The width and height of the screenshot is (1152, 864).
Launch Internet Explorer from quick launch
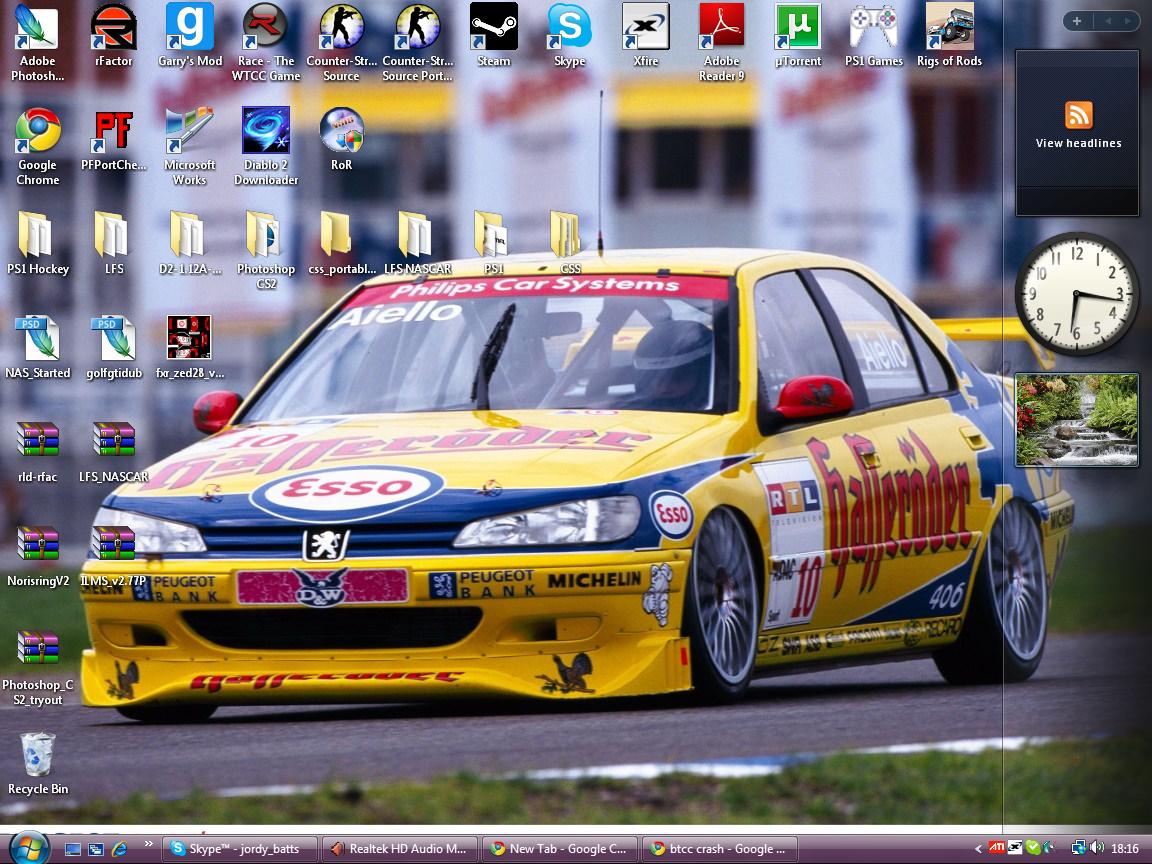click(119, 849)
